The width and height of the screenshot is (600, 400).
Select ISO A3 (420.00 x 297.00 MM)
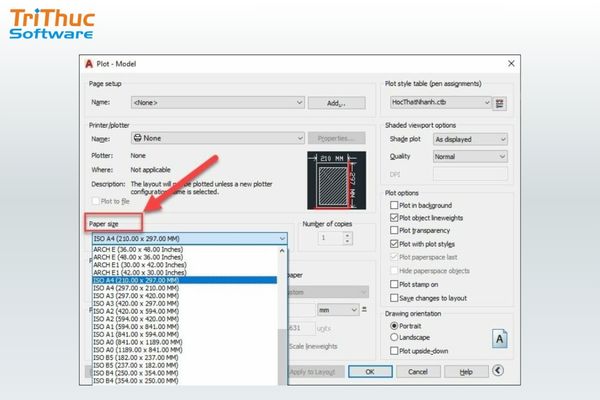click(x=185, y=303)
